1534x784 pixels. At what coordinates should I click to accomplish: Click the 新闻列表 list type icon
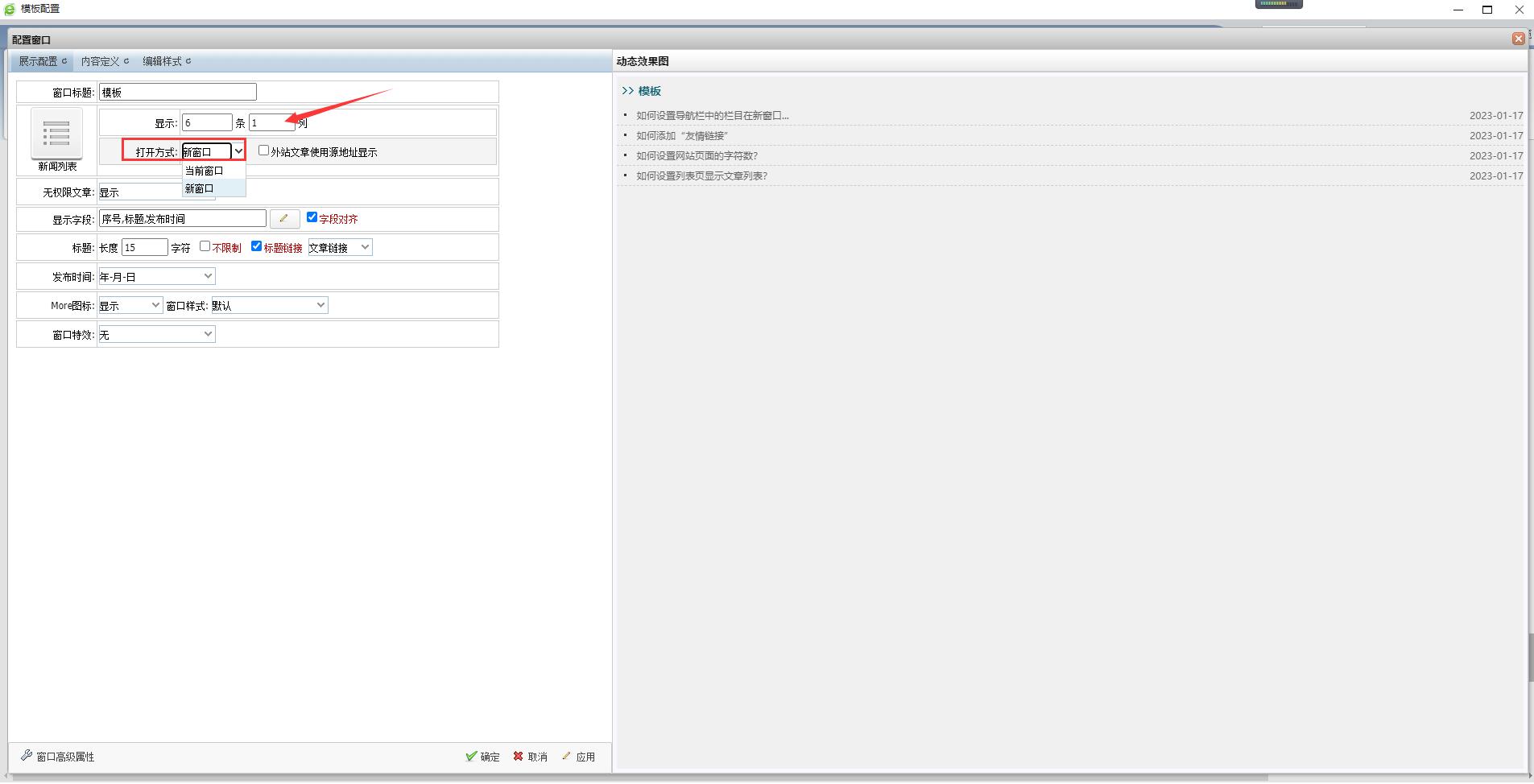click(56, 134)
